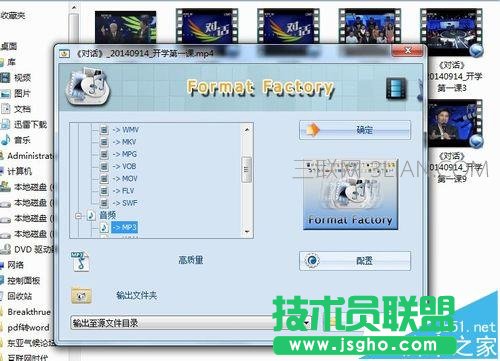The image size is (500, 361).
Task: Click the 输出文件夹 label
Action: coord(136,295)
